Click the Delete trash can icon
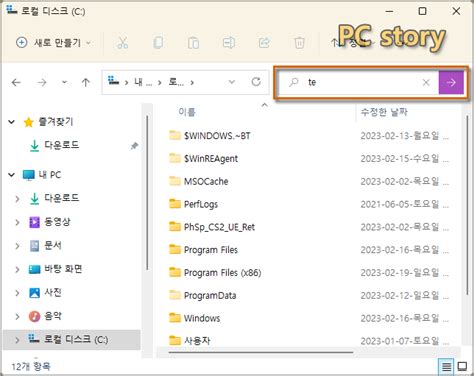Image resolution: width=474 pixels, height=376 pixels. click(x=299, y=43)
